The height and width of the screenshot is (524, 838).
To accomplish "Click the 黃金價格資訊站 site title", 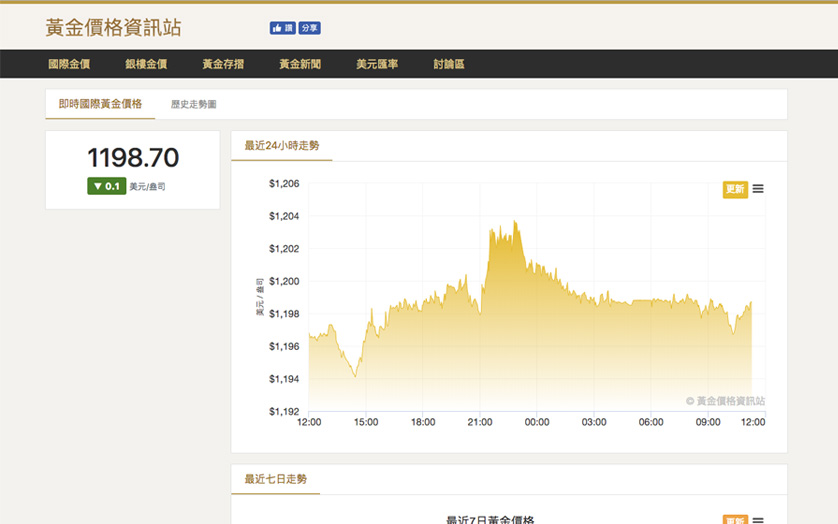I will [x=114, y=28].
